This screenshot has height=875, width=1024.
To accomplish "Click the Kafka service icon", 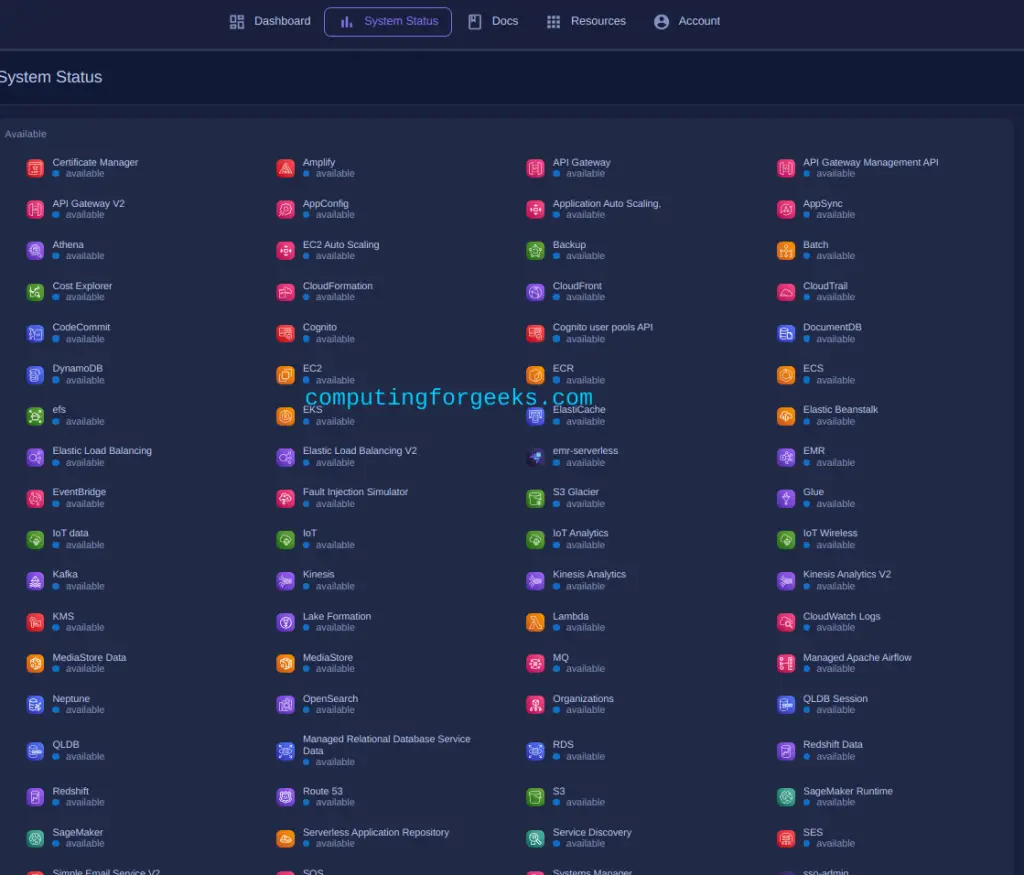I will 35,581.
